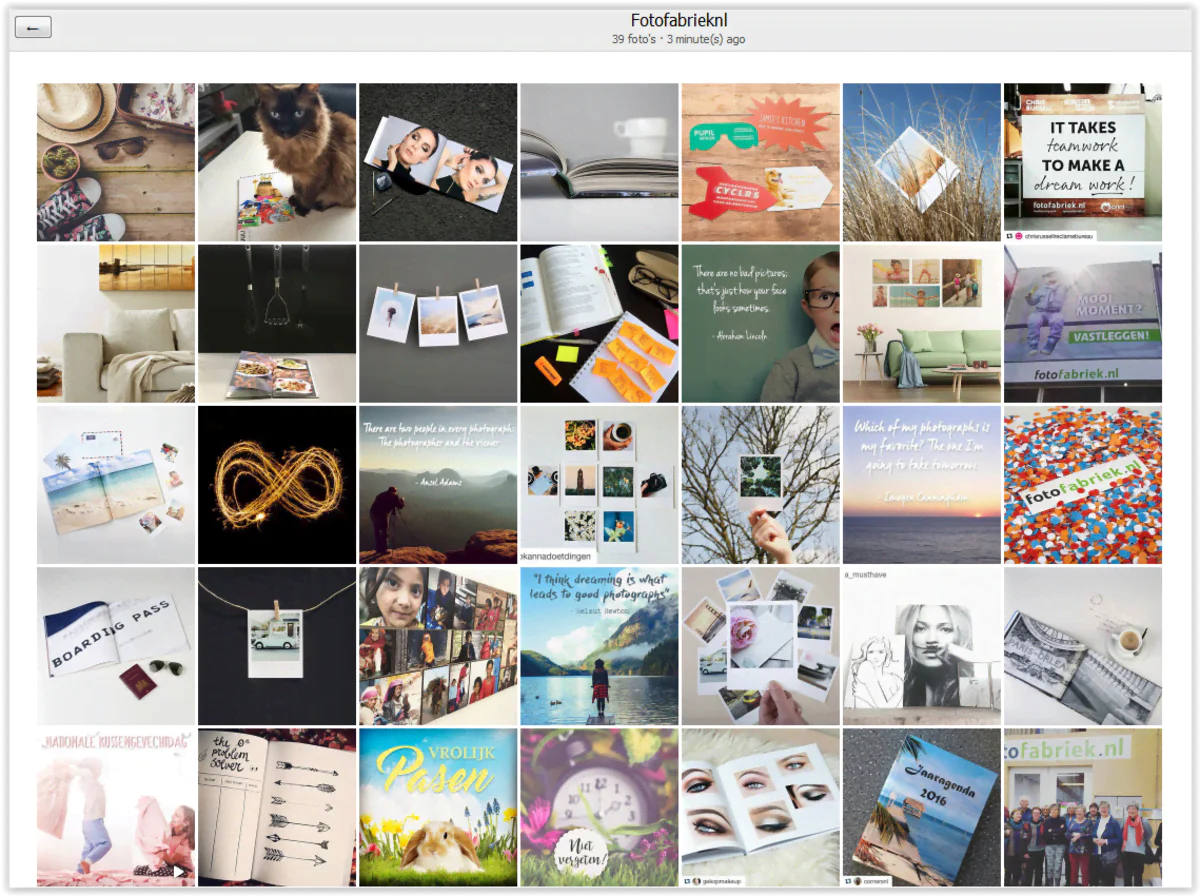
Task: Open the fotofabriek.nl confetti image
Action: click(x=1083, y=485)
